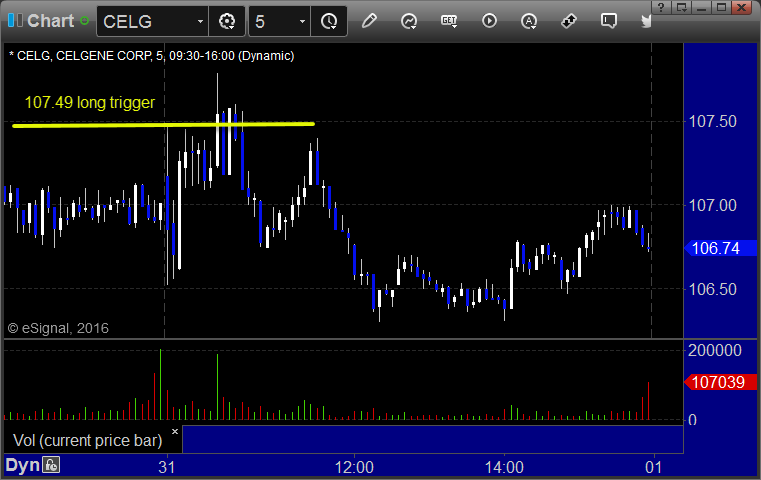This screenshot has width=761, height=480.
Task: Click the 200000 volume axis label
Action: 714,350
